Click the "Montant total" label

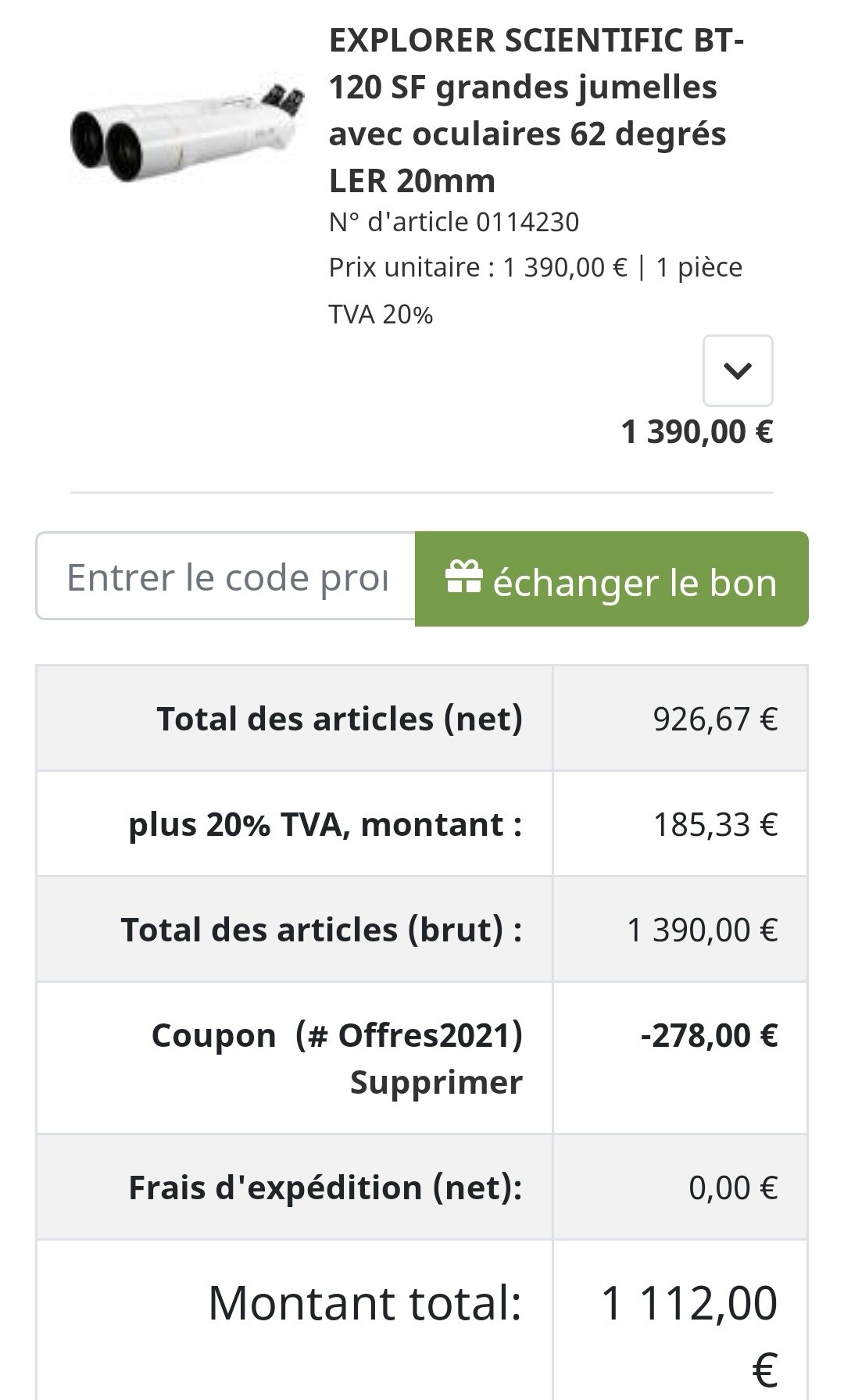point(364,1303)
